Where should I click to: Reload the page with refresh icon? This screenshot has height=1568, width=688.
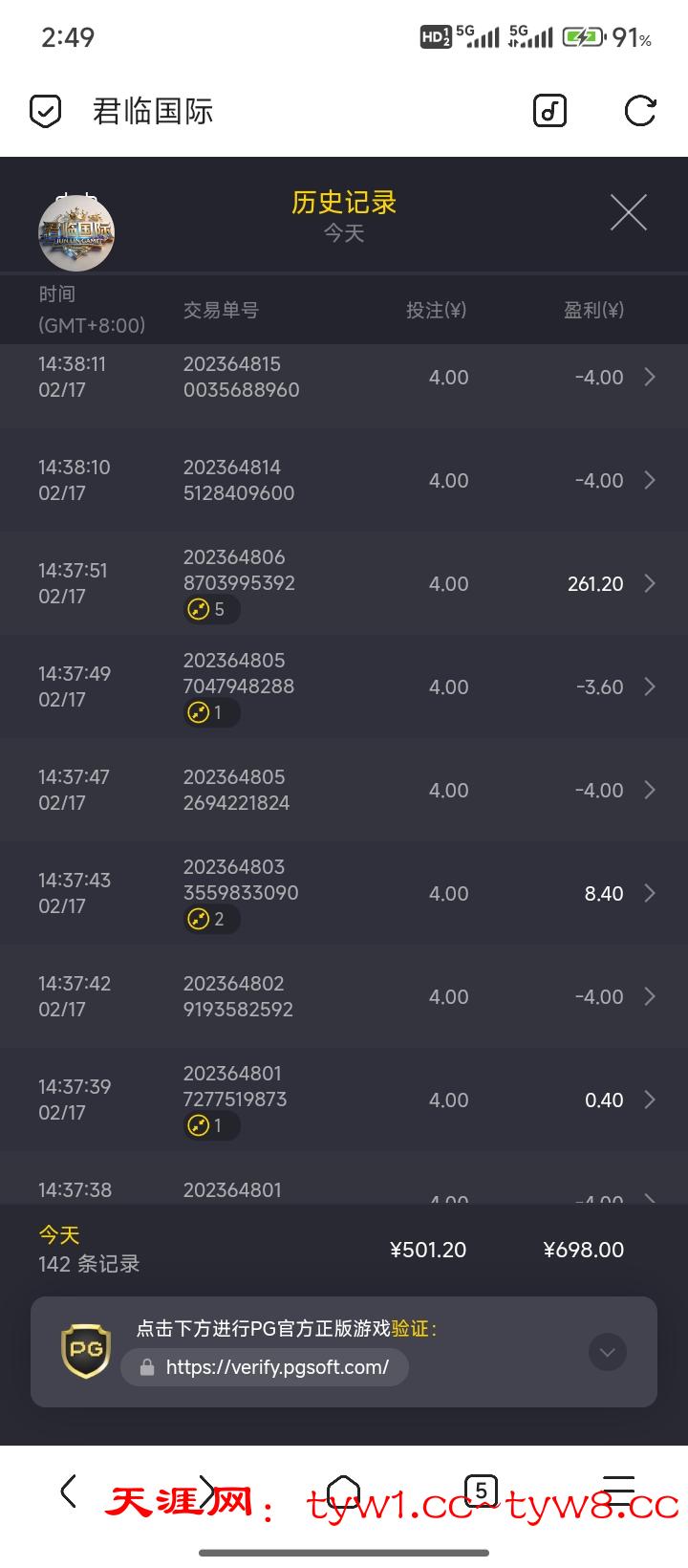point(639,112)
